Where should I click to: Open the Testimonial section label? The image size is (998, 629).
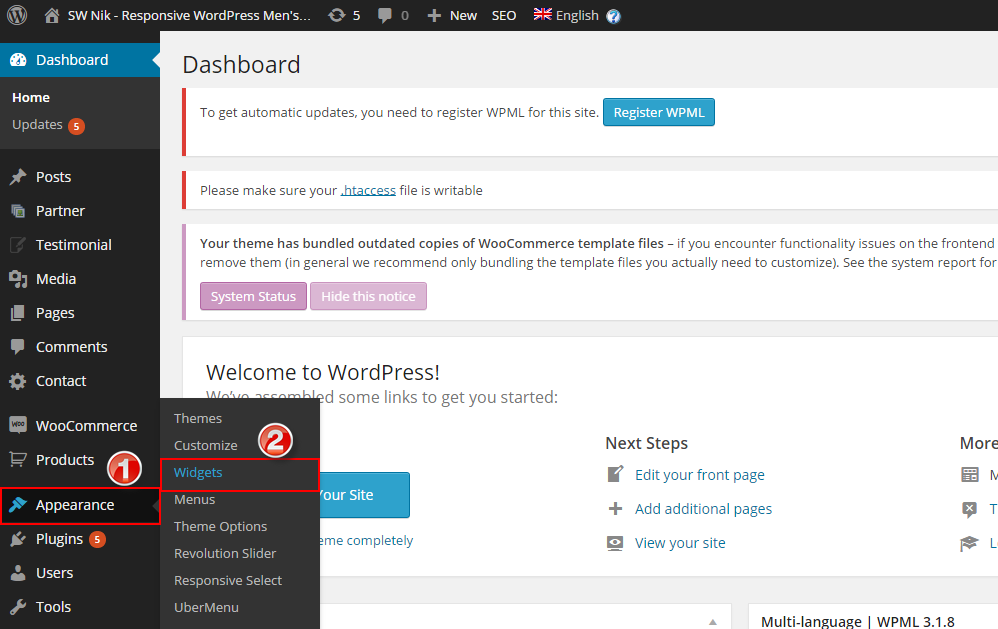(x=73, y=245)
